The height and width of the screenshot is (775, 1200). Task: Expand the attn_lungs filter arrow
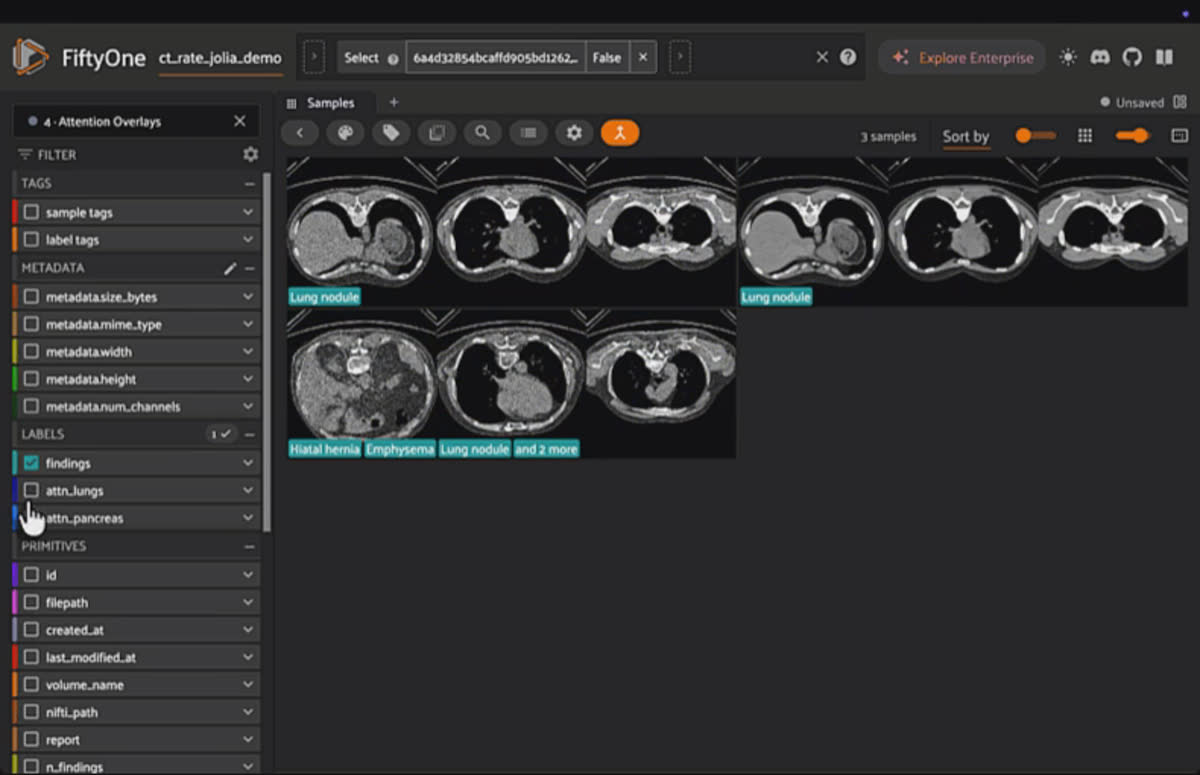click(x=248, y=491)
